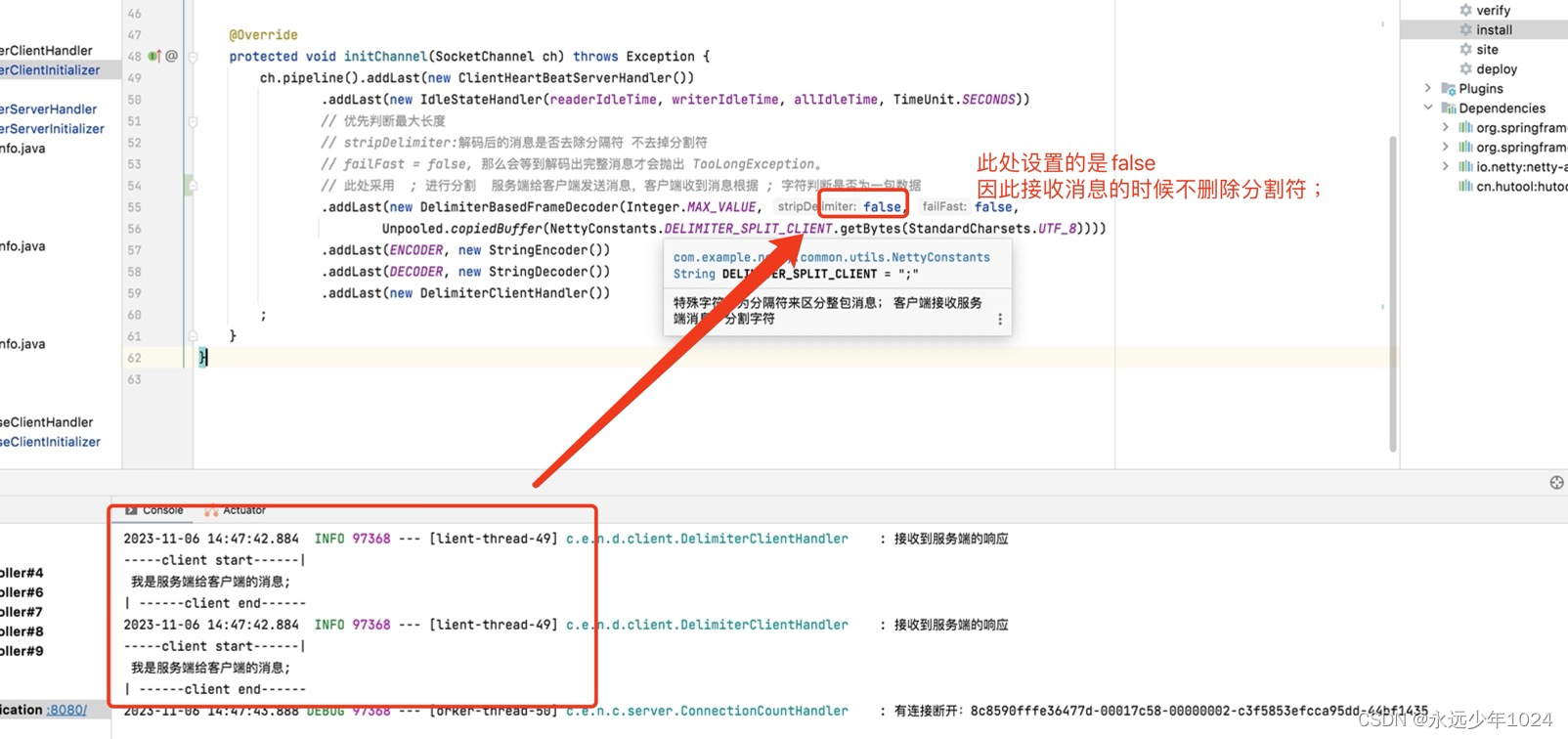The image size is (1568, 739).
Task: Open the :8080/ application link
Action: pyautogui.click(x=66, y=710)
